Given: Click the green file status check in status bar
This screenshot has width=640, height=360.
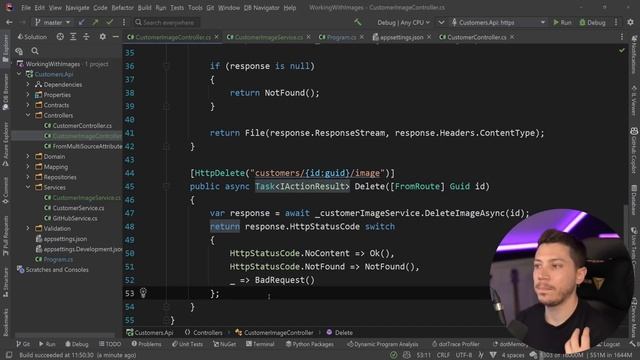Looking at the screenshot, I should pyautogui.click(x=393, y=355).
